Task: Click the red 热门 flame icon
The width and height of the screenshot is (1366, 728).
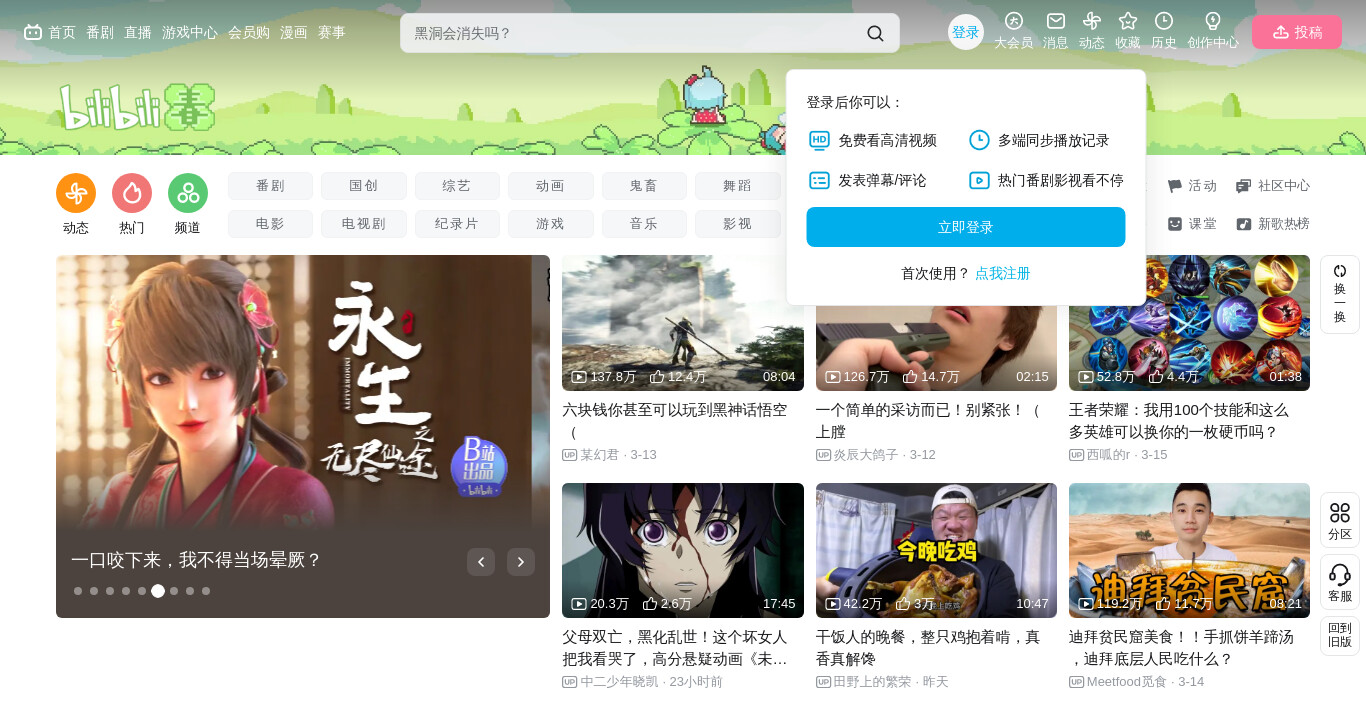Action: (x=132, y=193)
